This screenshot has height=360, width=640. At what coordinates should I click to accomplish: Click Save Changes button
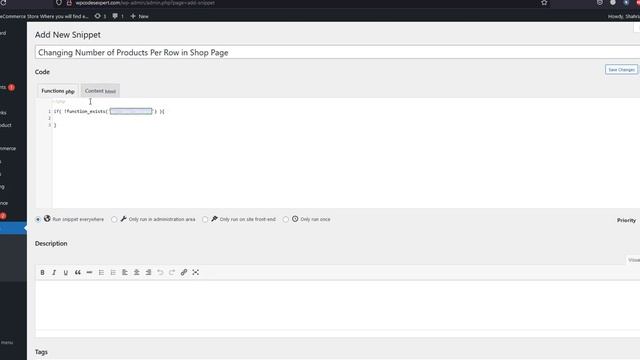tap(621, 70)
